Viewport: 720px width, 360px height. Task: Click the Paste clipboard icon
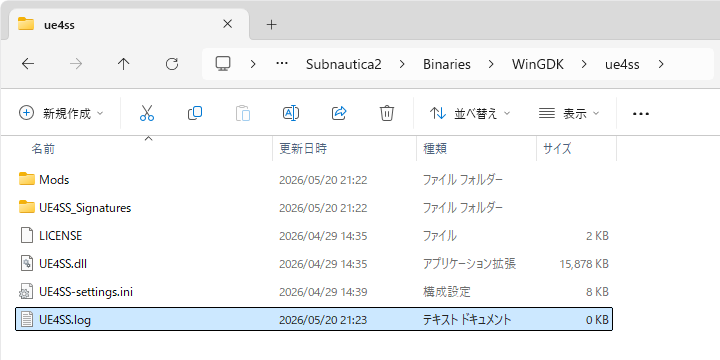pyautogui.click(x=243, y=113)
